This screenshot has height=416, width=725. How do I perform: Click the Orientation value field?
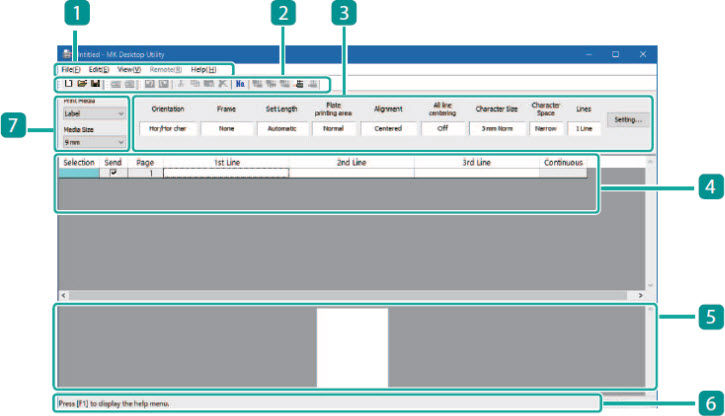point(167,129)
